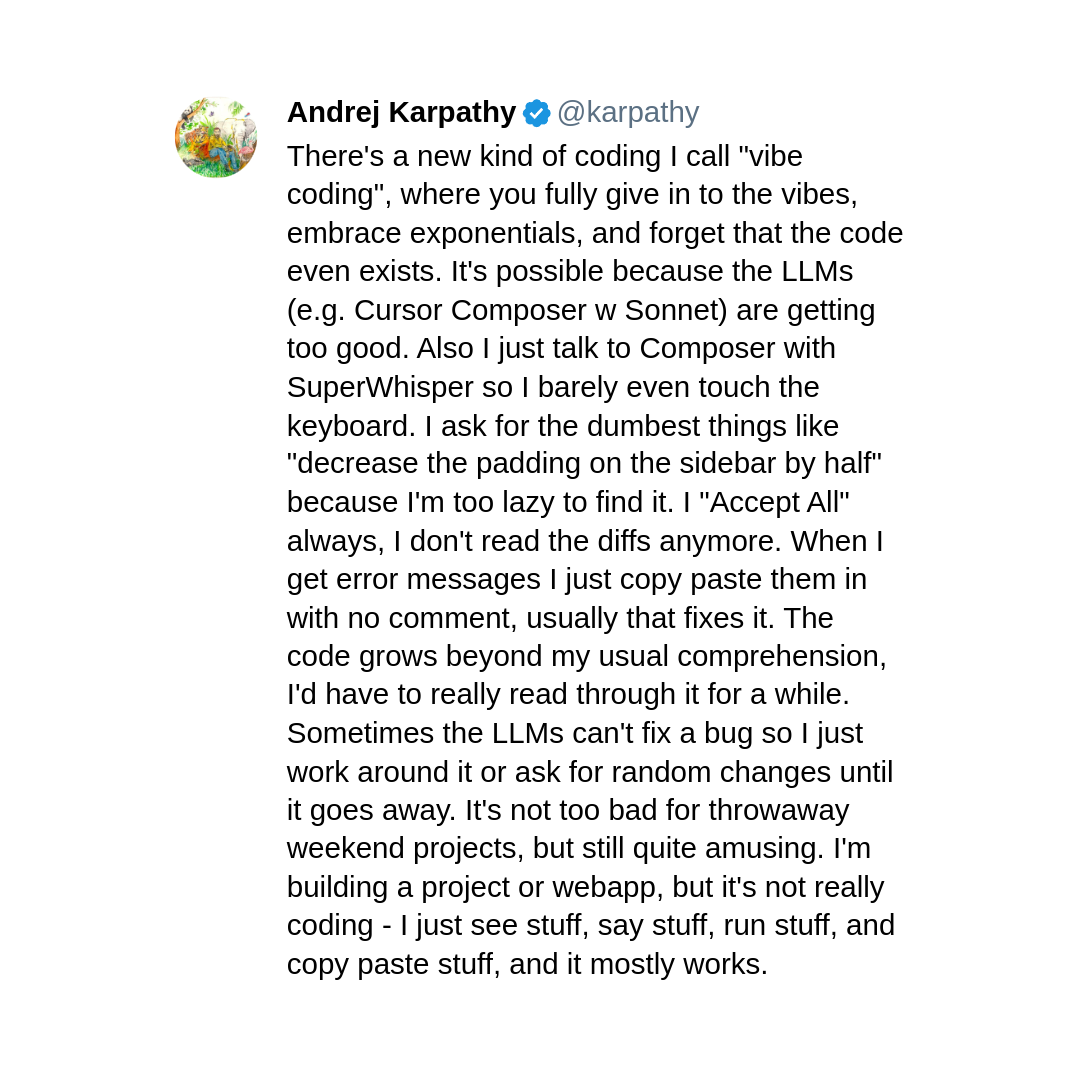Open the @karpathy handle link
This screenshot has height=1080, width=1080.
628,112
